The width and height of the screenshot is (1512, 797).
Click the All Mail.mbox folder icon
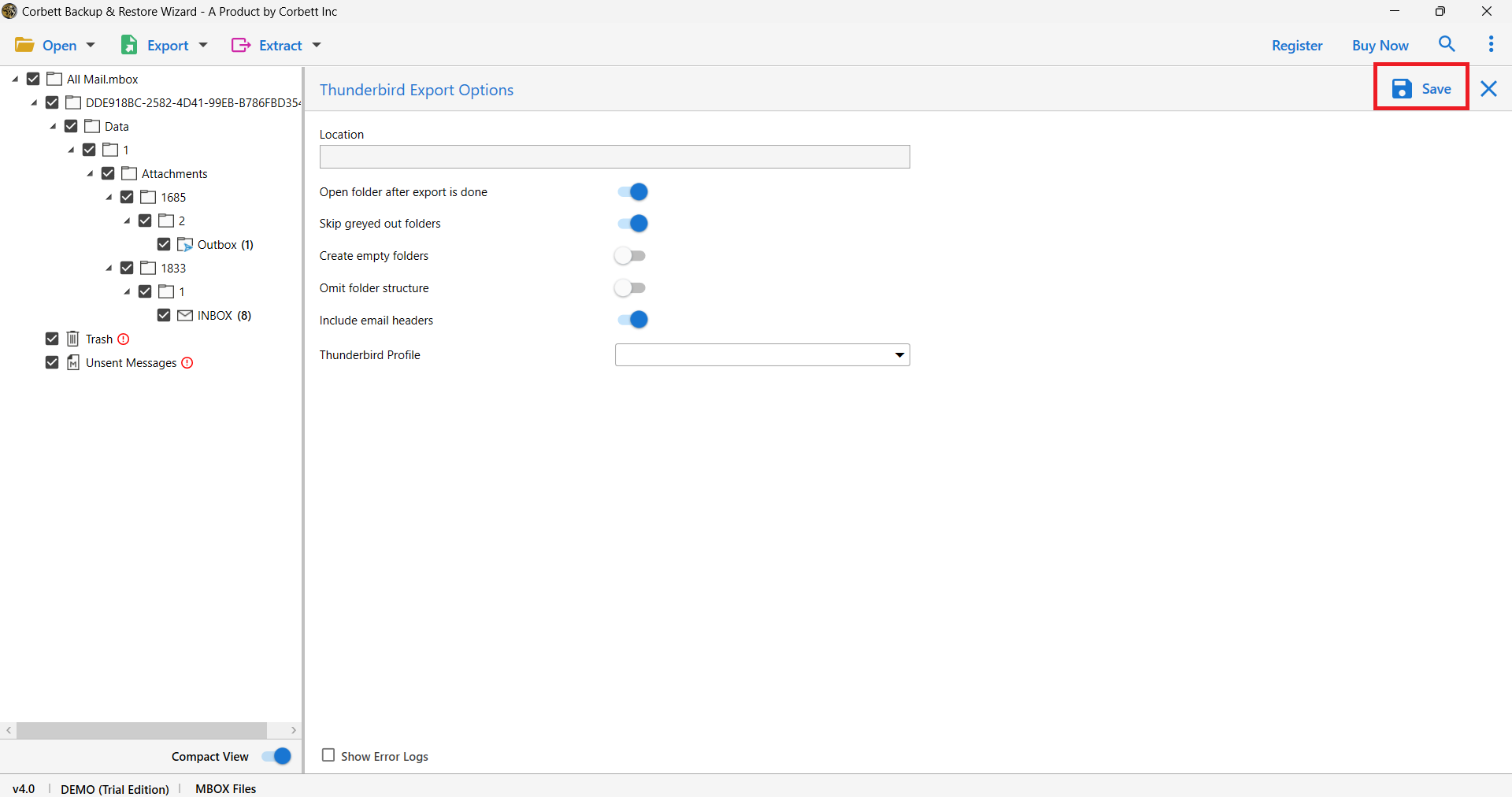pyautogui.click(x=54, y=79)
